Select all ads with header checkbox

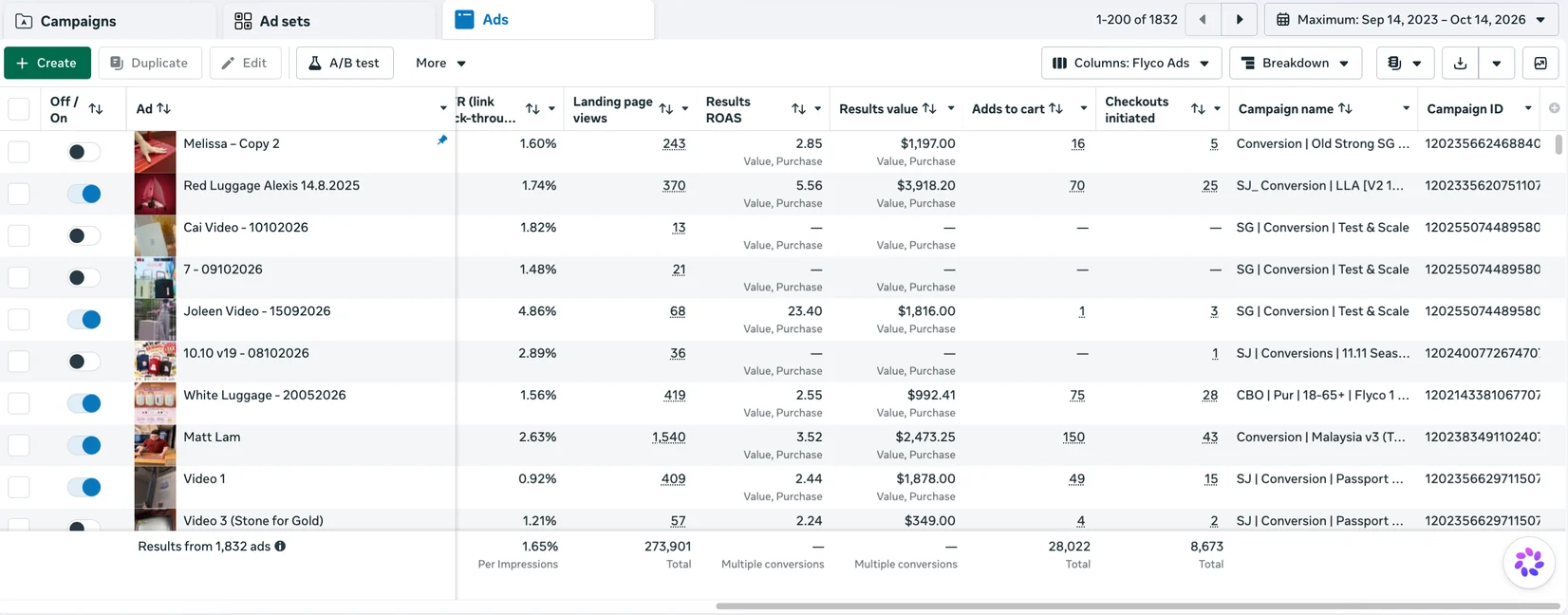(19, 109)
